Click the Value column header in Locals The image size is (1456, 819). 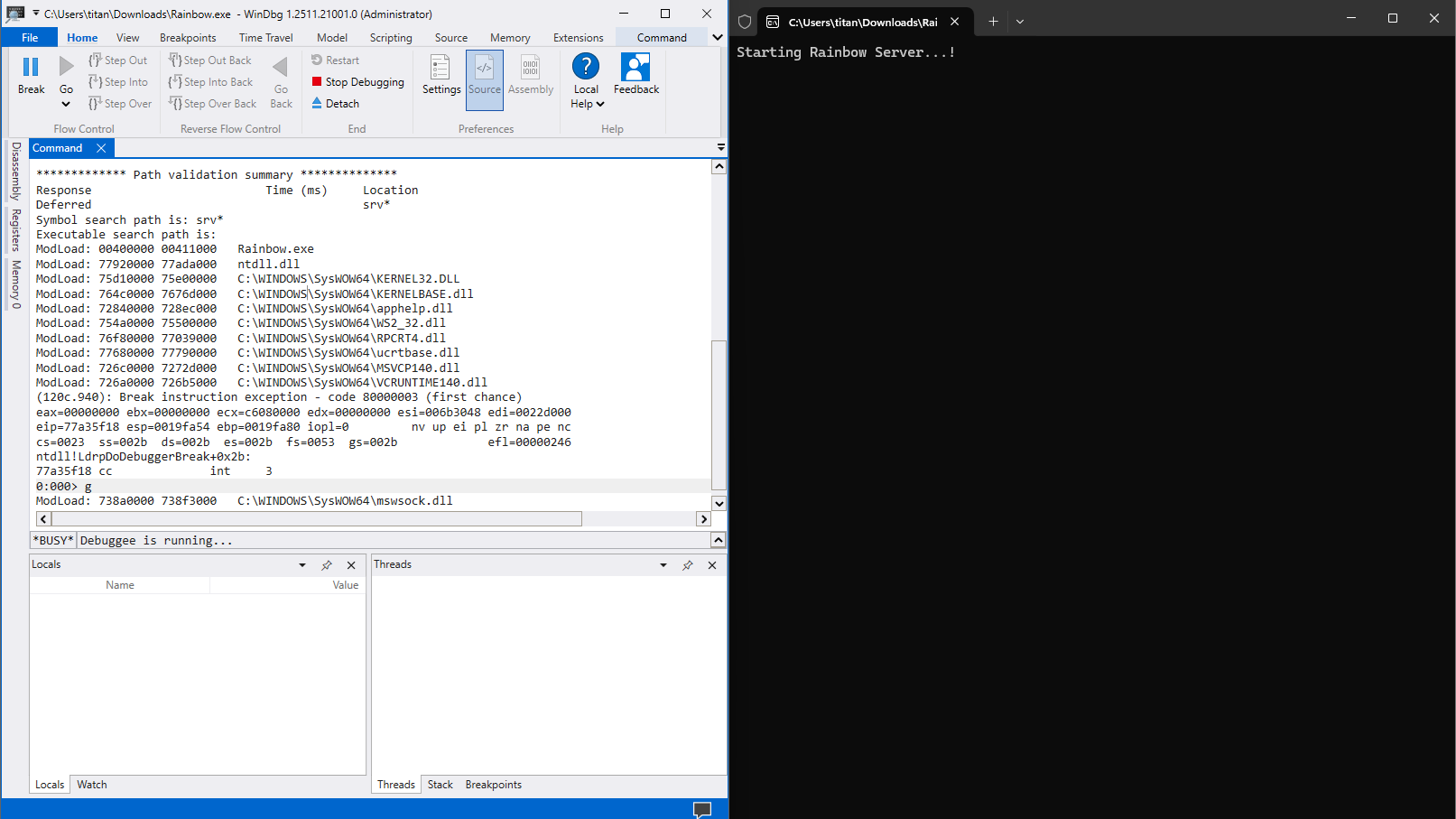[x=346, y=585]
